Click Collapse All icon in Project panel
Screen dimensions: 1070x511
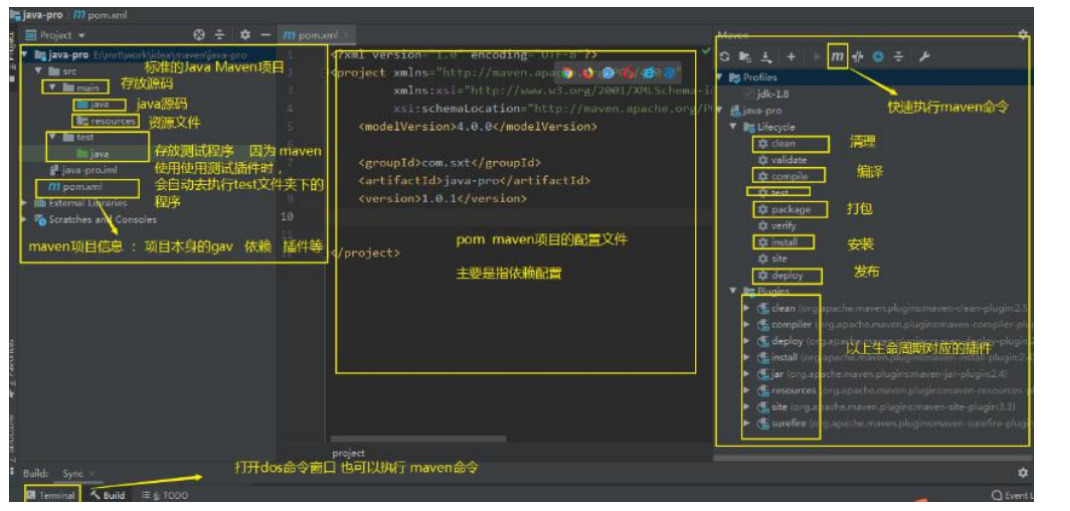[220, 35]
